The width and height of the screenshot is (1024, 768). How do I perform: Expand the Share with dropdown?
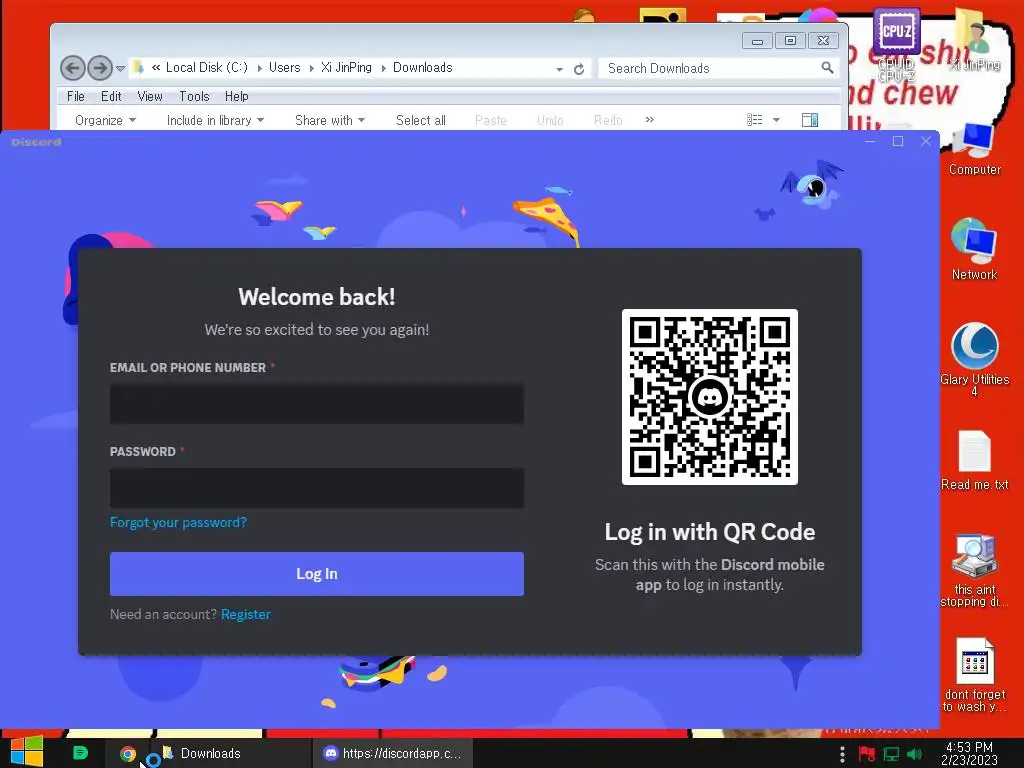[x=330, y=120]
